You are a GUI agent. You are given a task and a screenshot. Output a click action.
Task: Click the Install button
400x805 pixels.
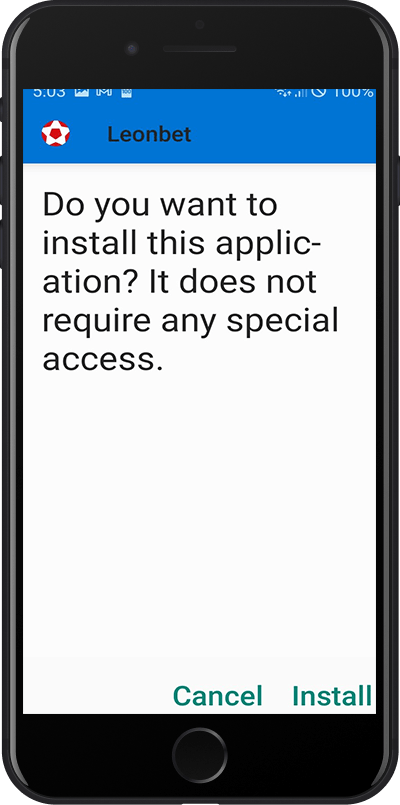(332, 696)
